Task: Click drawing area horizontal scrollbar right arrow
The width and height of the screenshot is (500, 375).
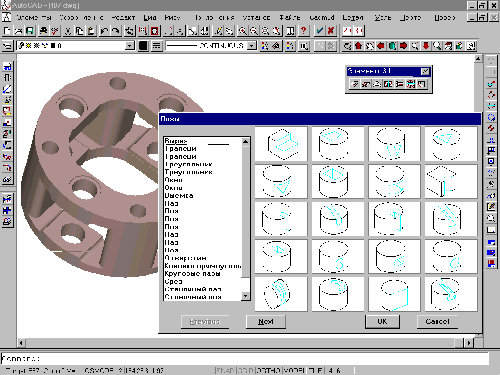Action: pyautogui.click(x=469, y=343)
